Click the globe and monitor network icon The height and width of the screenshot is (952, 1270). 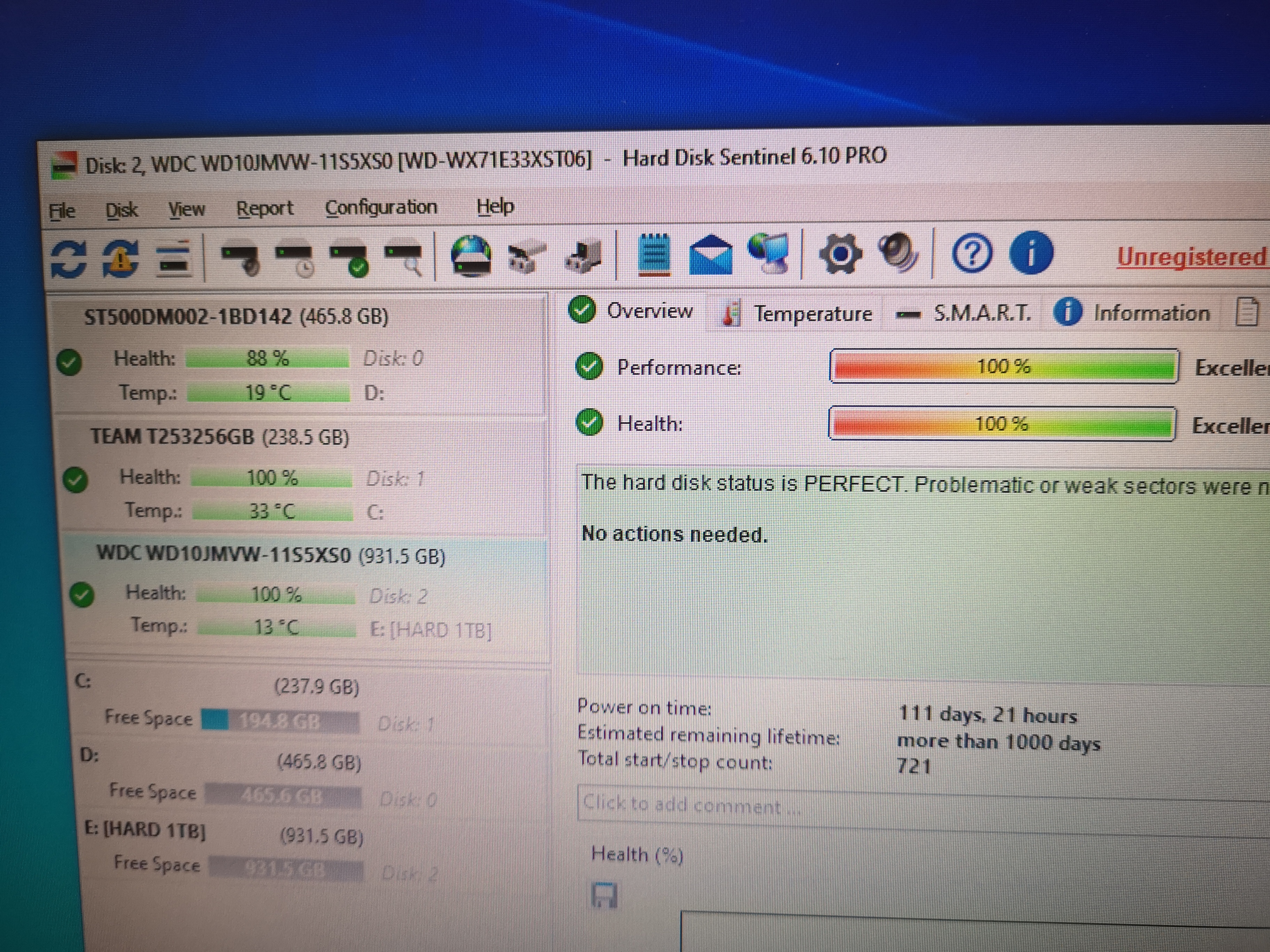pyautogui.click(x=769, y=253)
